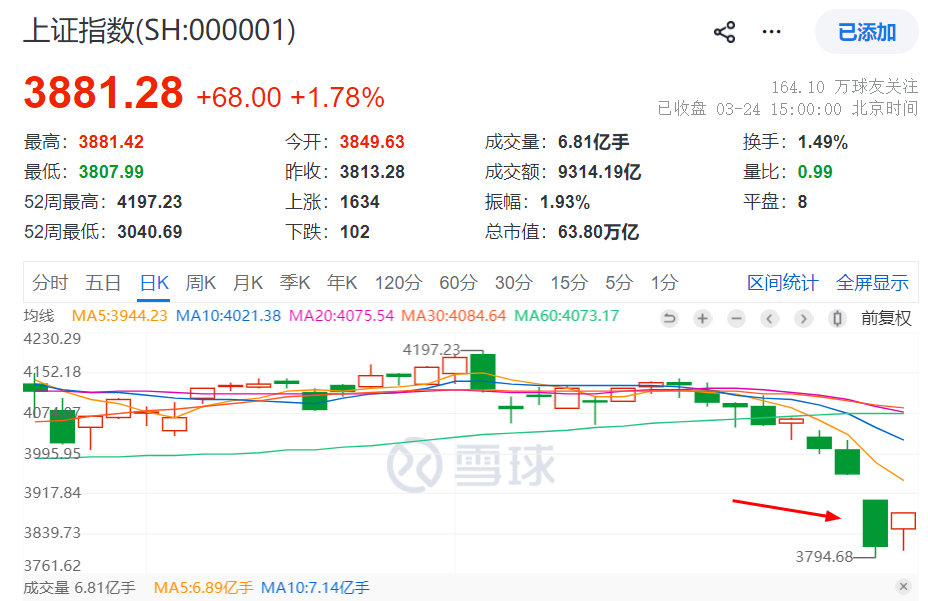Click the MA20:4075.54 indicator label
This screenshot has width=928, height=601.
point(341,316)
